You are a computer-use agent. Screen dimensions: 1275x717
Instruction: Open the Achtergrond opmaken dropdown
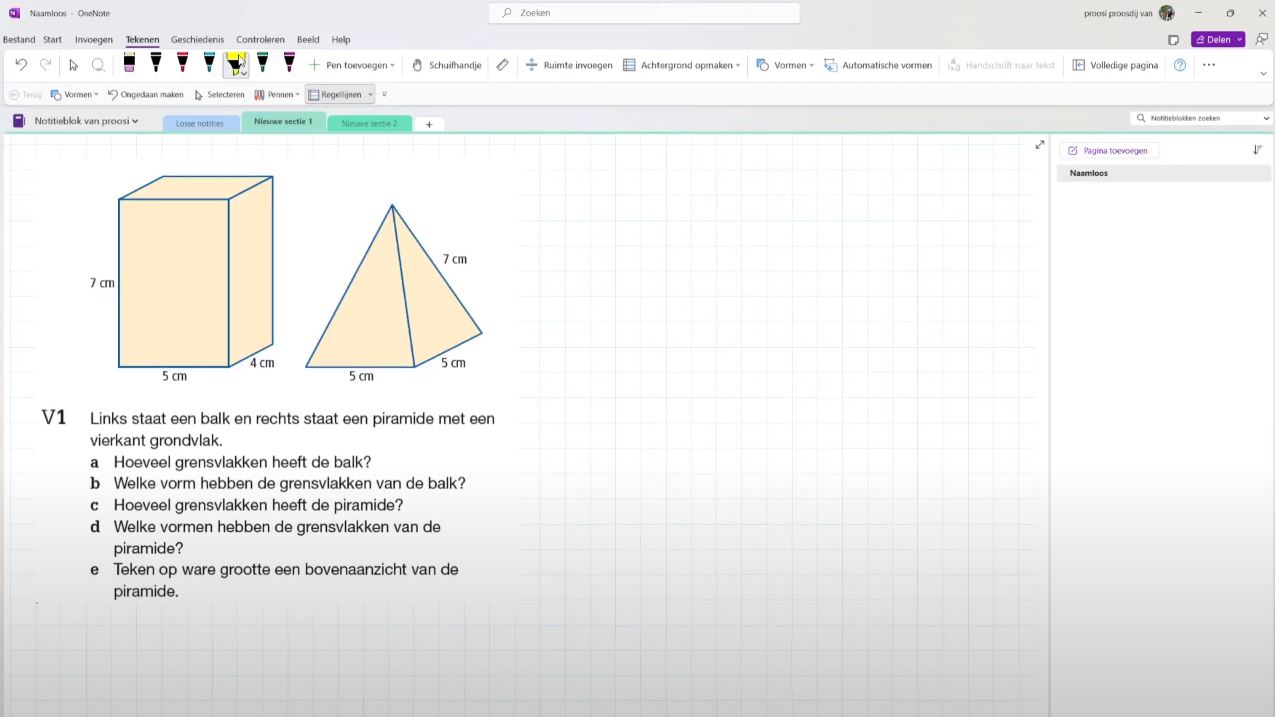[682, 65]
